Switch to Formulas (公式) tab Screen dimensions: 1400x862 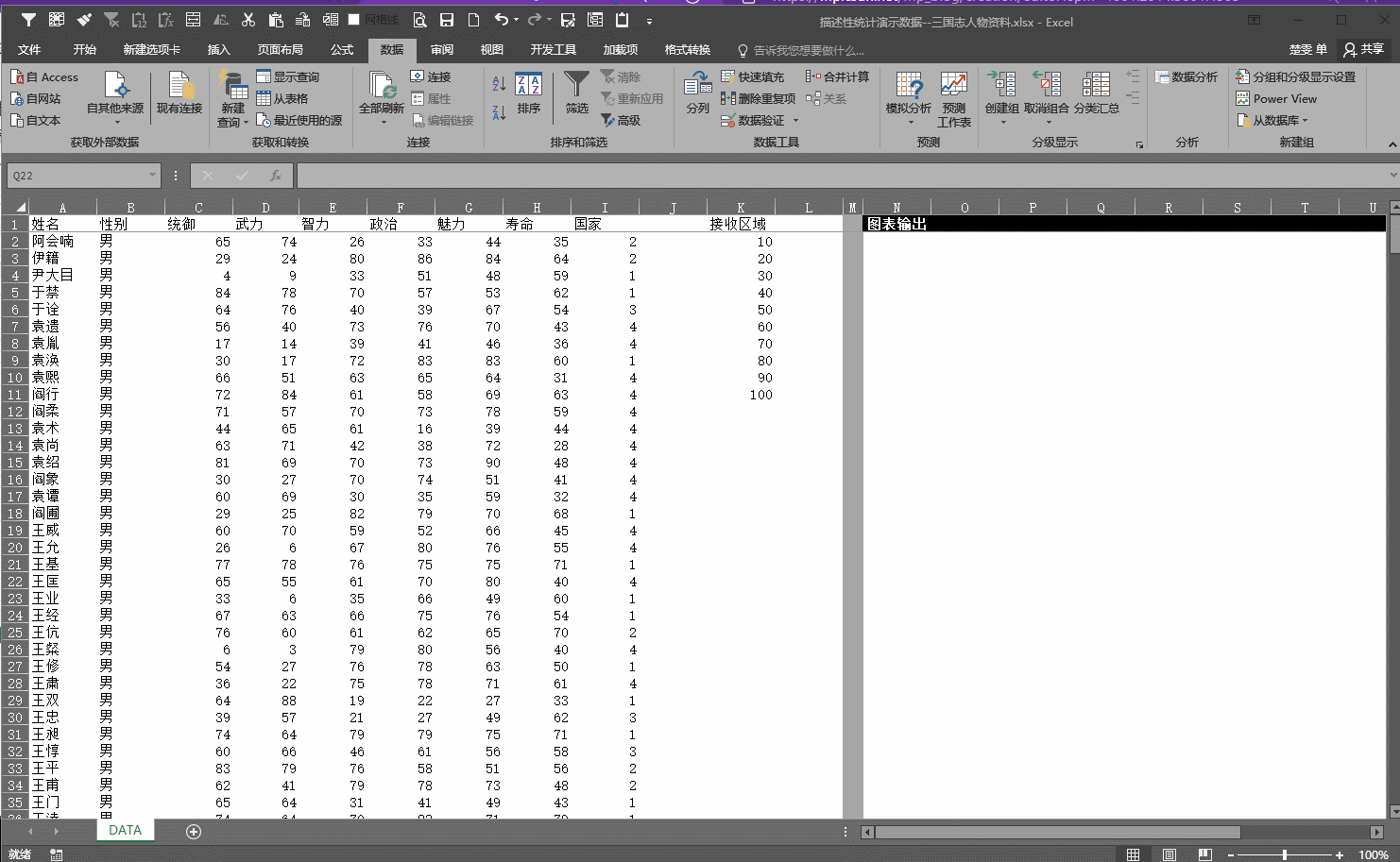342,50
